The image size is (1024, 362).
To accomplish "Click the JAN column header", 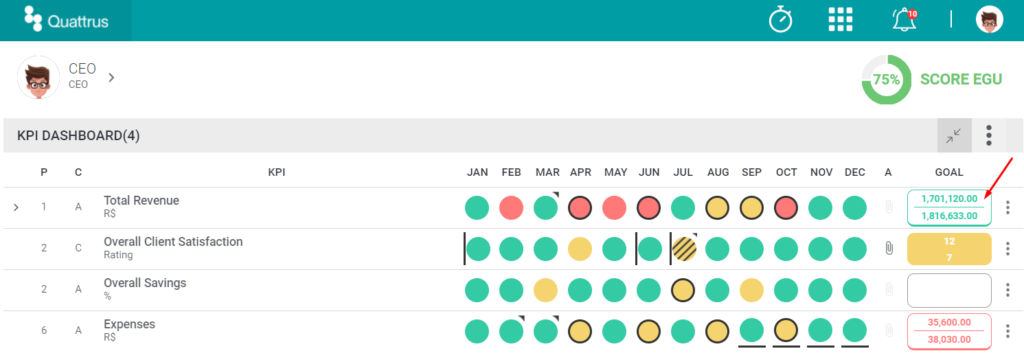I will (477, 173).
